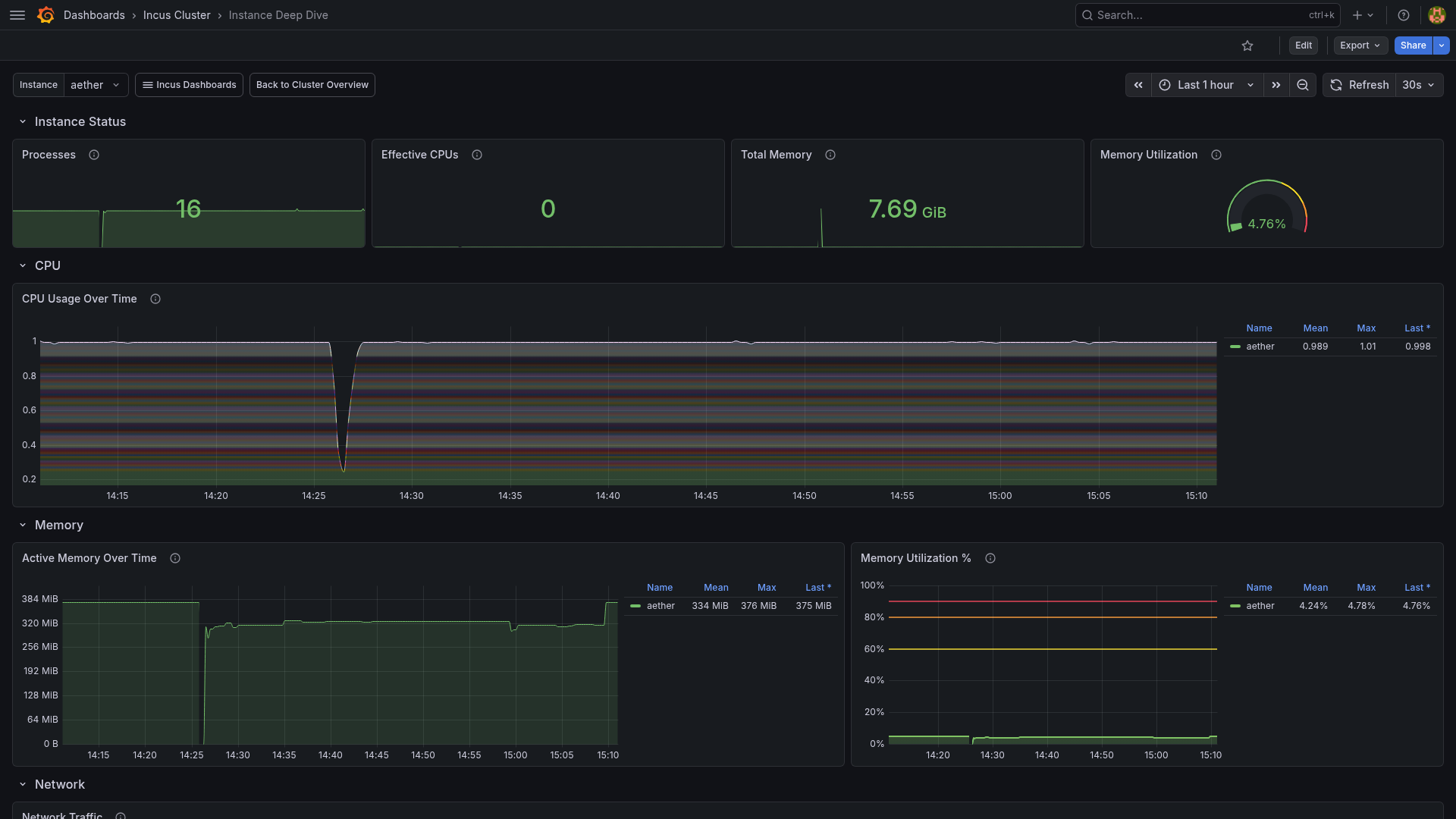Sort CPU legend by Last column
The image size is (1456, 819).
point(1417,328)
